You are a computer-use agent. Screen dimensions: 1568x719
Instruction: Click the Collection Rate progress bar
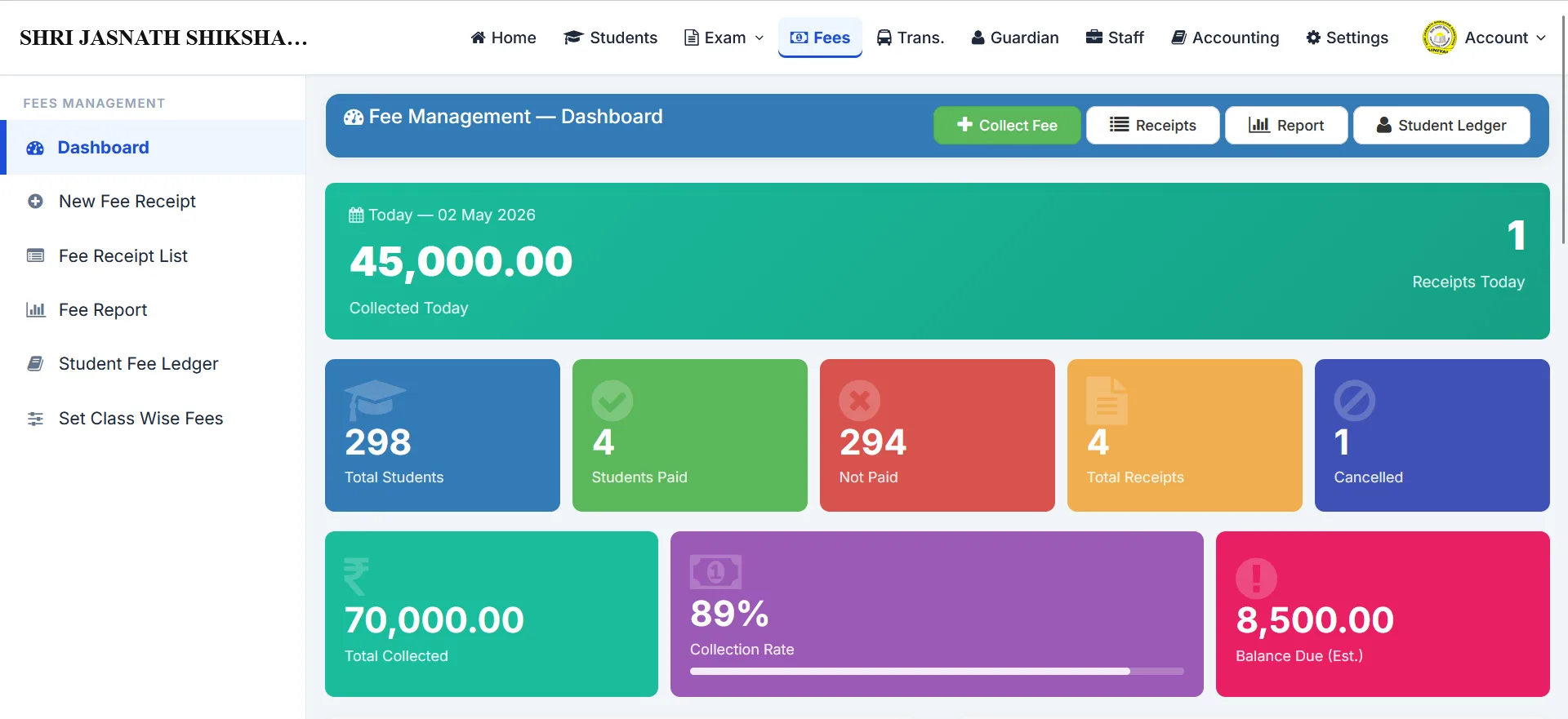pyautogui.click(x=937, y=672)
